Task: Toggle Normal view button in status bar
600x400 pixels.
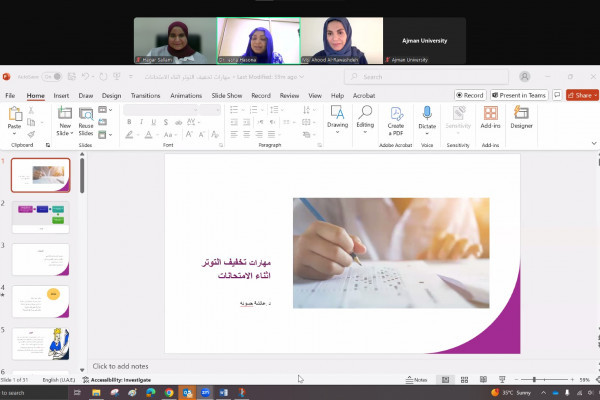Action: (x=445, y=380)
